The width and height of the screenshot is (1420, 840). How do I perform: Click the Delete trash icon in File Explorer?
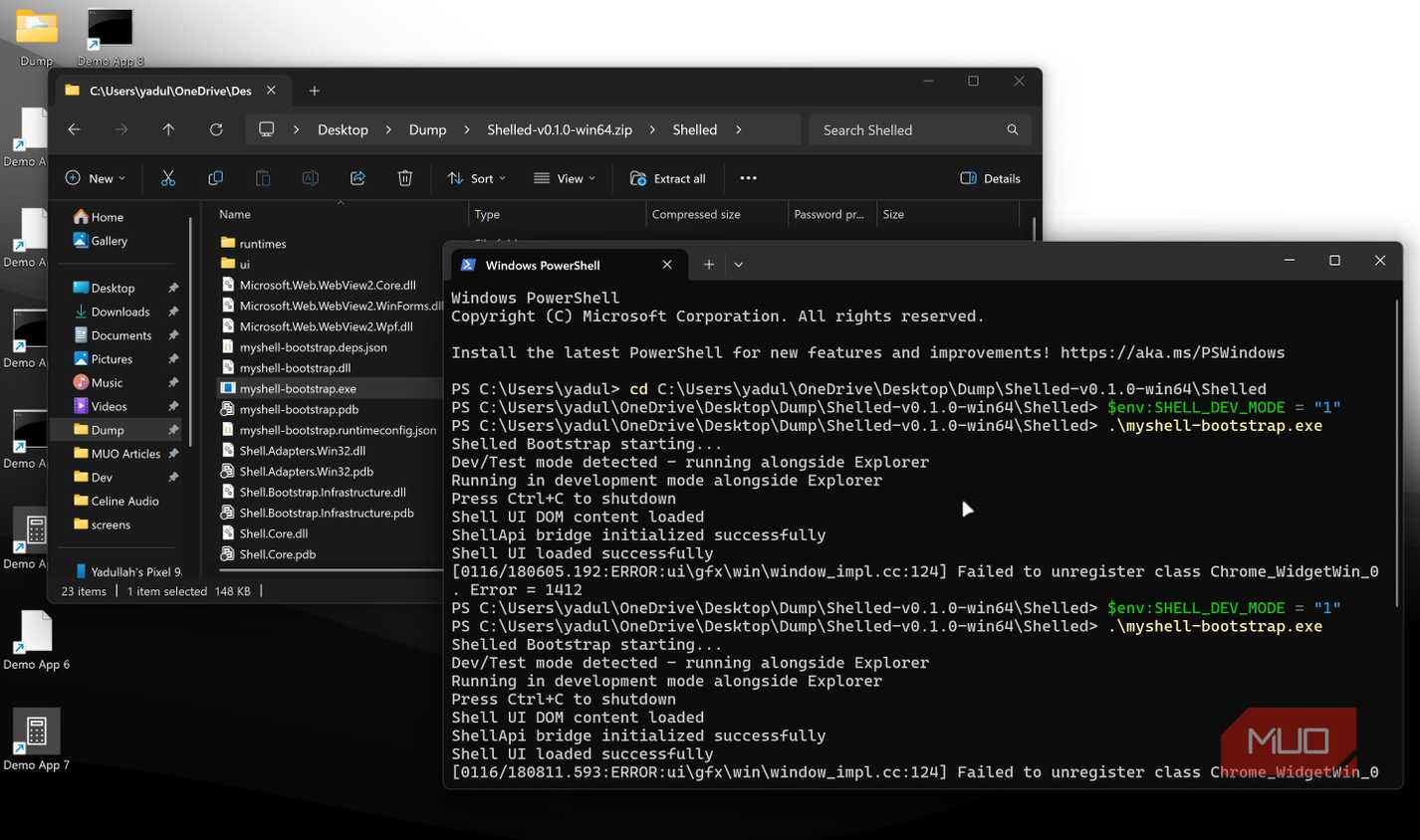pyautogui.click(x=405, y=178)
